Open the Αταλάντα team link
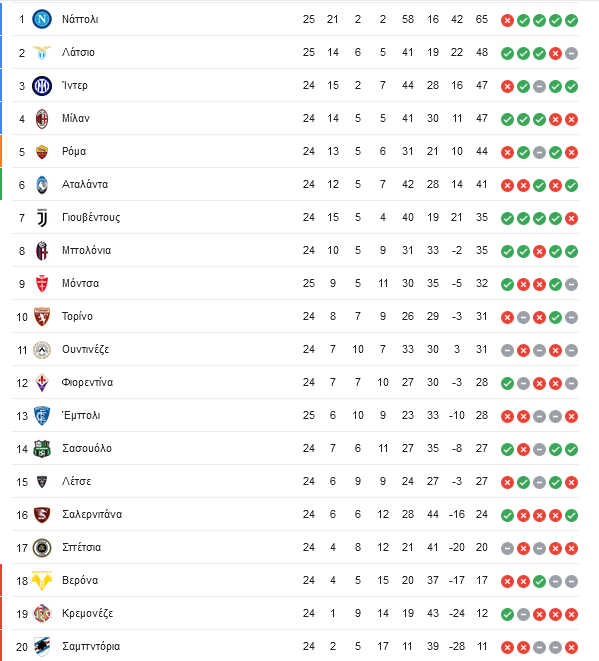Image resolution: width=599 pixels, height=661 pixels. [85, 185]
